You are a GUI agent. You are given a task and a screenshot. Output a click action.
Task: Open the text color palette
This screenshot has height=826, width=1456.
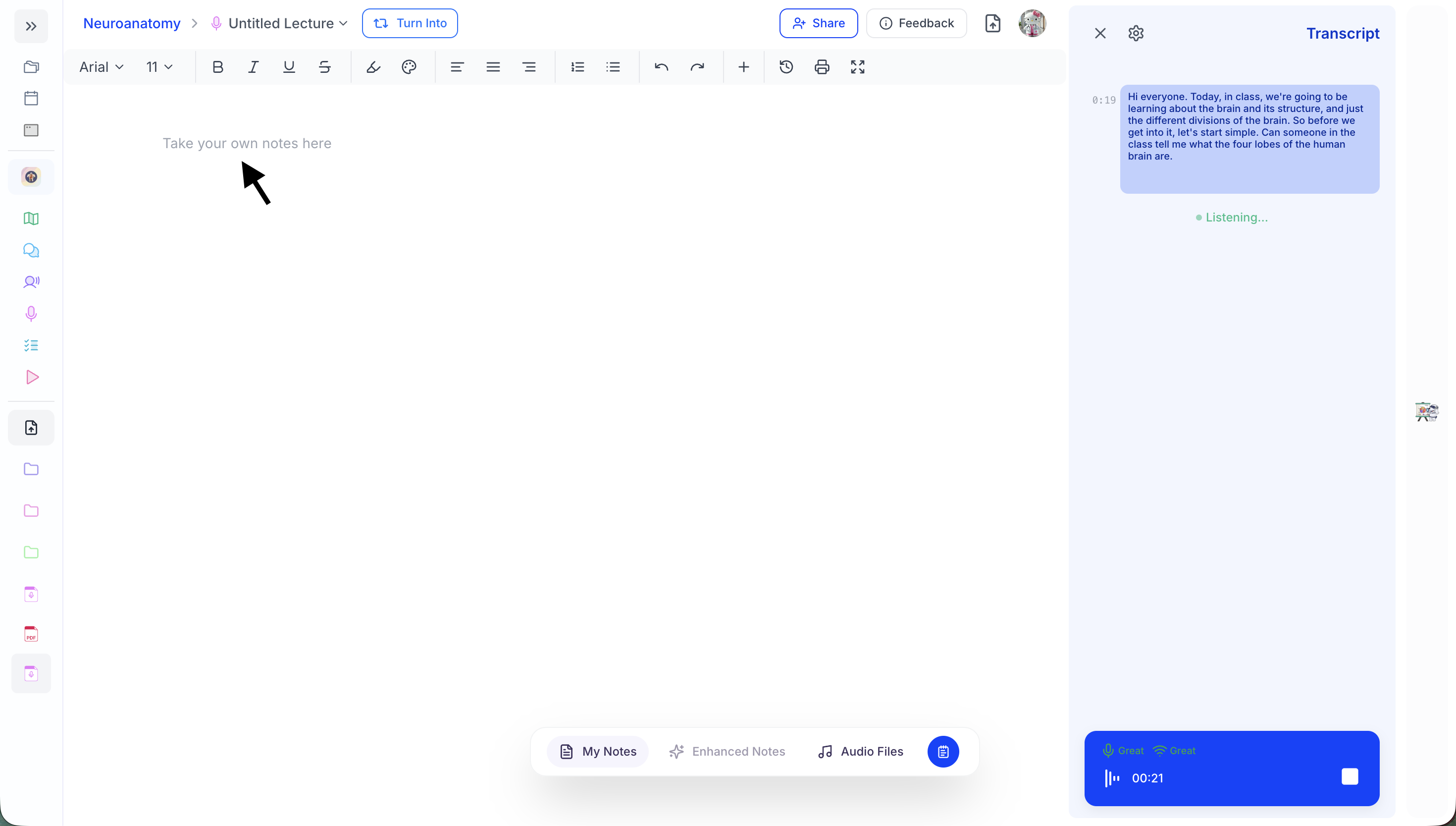click(x=409, y=67)
